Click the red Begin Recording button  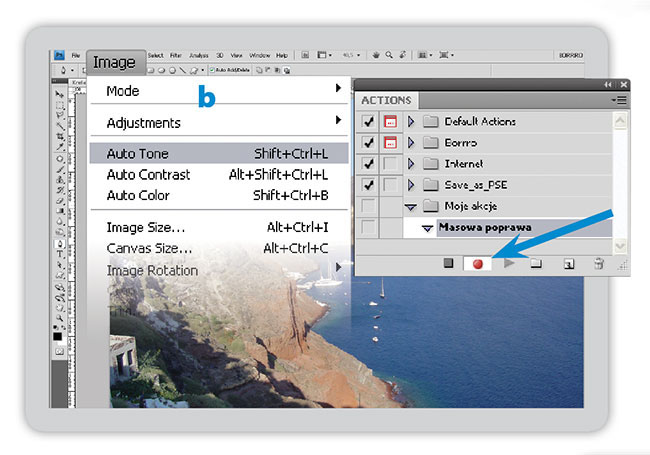[x=478, y=264]
